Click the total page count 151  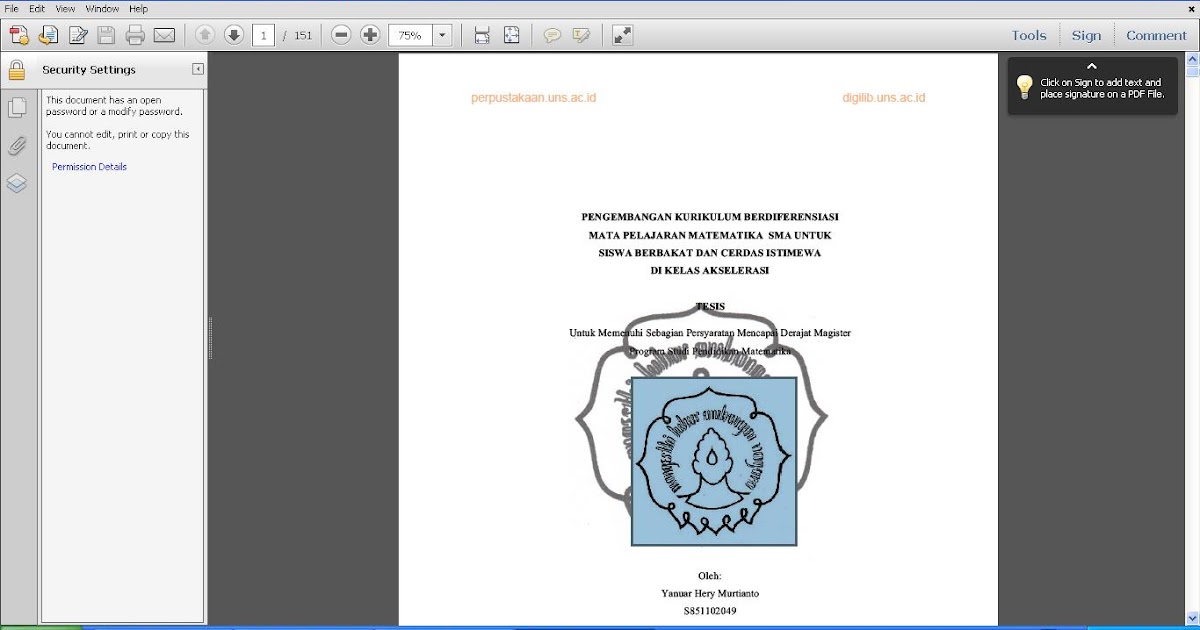[303, 35]
